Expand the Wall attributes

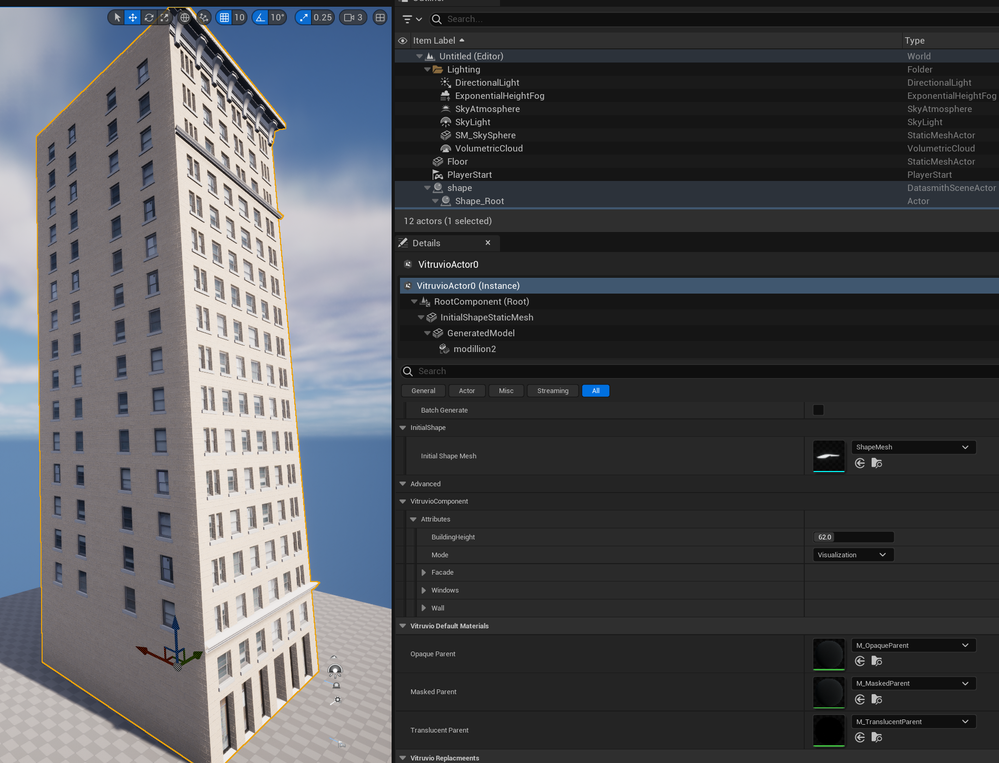click(424, 608)
